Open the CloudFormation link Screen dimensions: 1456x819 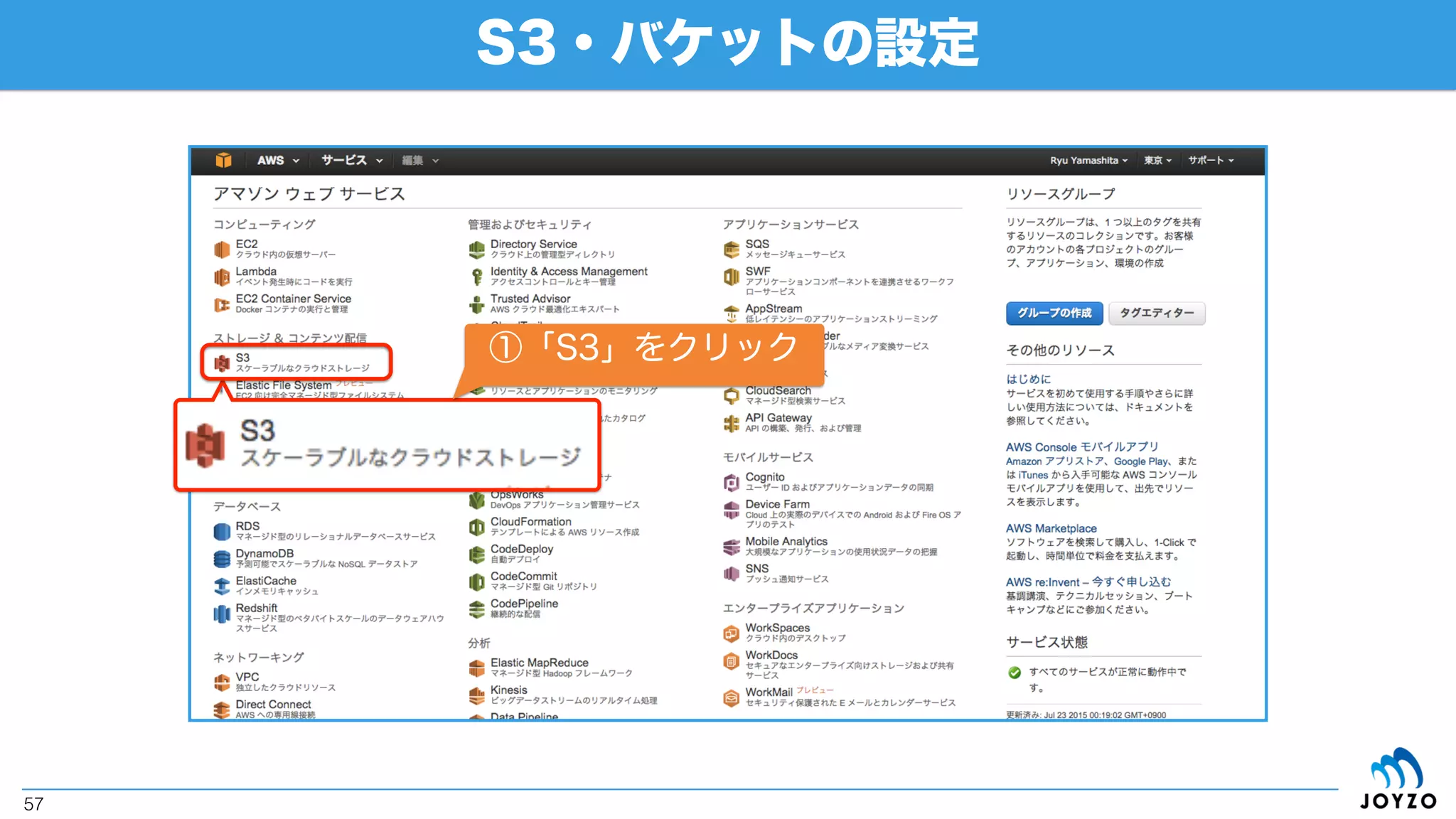[530, 521]
